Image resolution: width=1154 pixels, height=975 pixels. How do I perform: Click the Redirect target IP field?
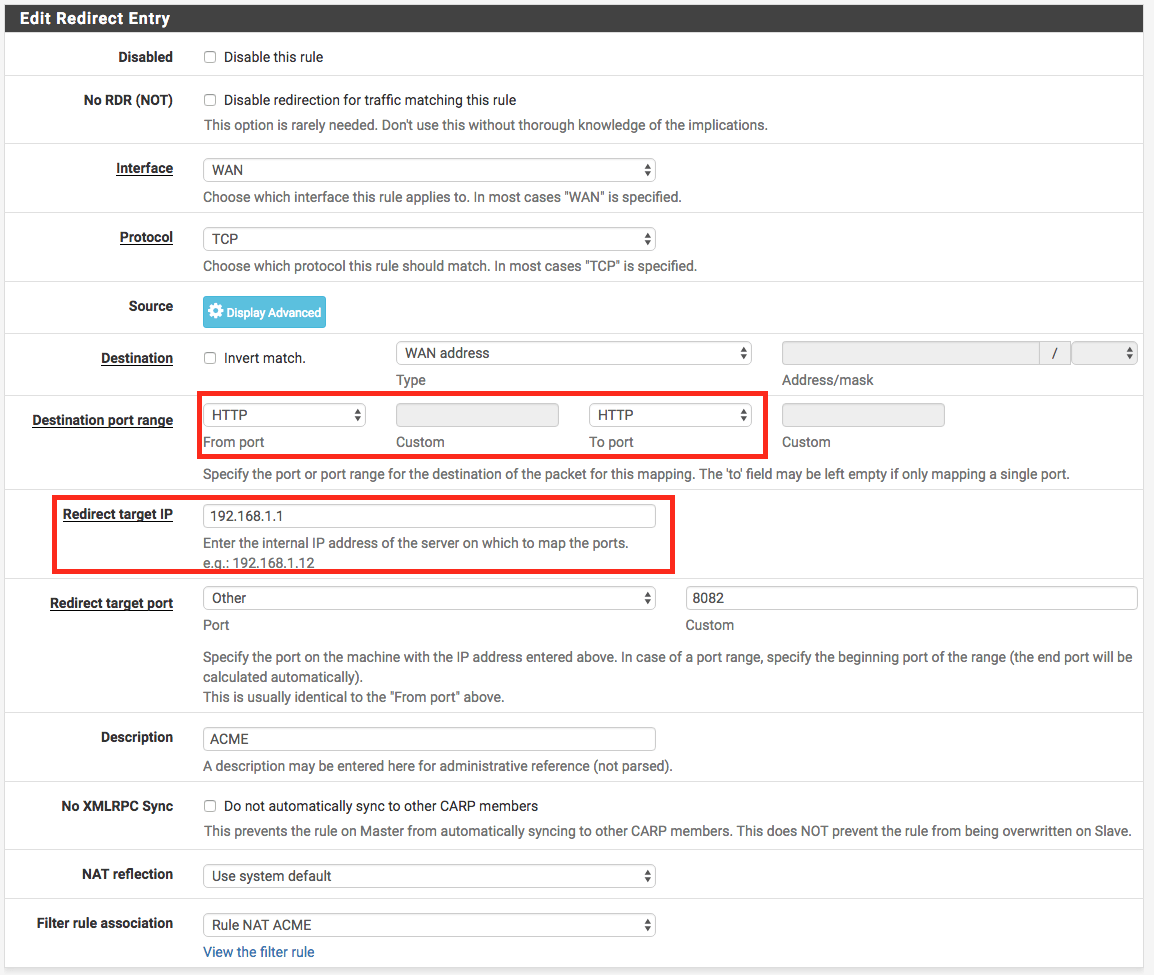(429, 516)
